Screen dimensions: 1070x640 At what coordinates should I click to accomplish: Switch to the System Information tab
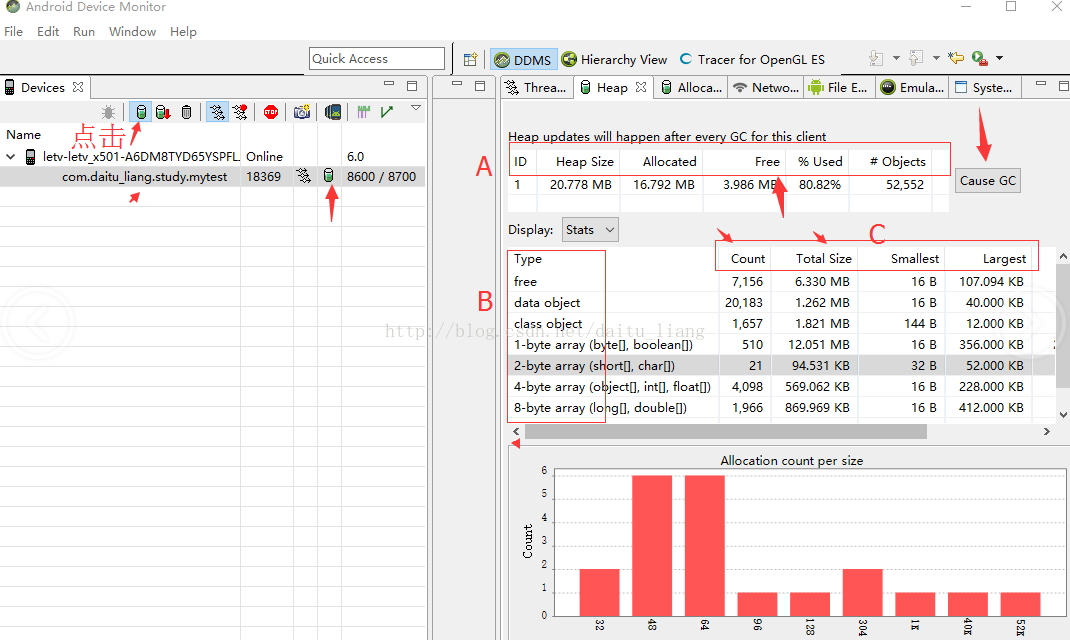coord(983,87)
